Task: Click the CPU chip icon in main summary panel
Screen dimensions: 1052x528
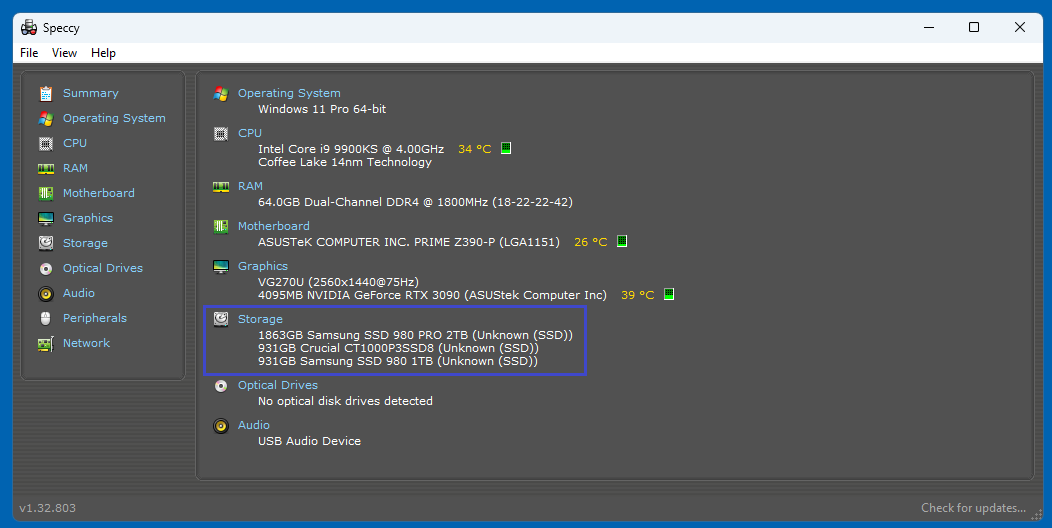Action: 221,134
